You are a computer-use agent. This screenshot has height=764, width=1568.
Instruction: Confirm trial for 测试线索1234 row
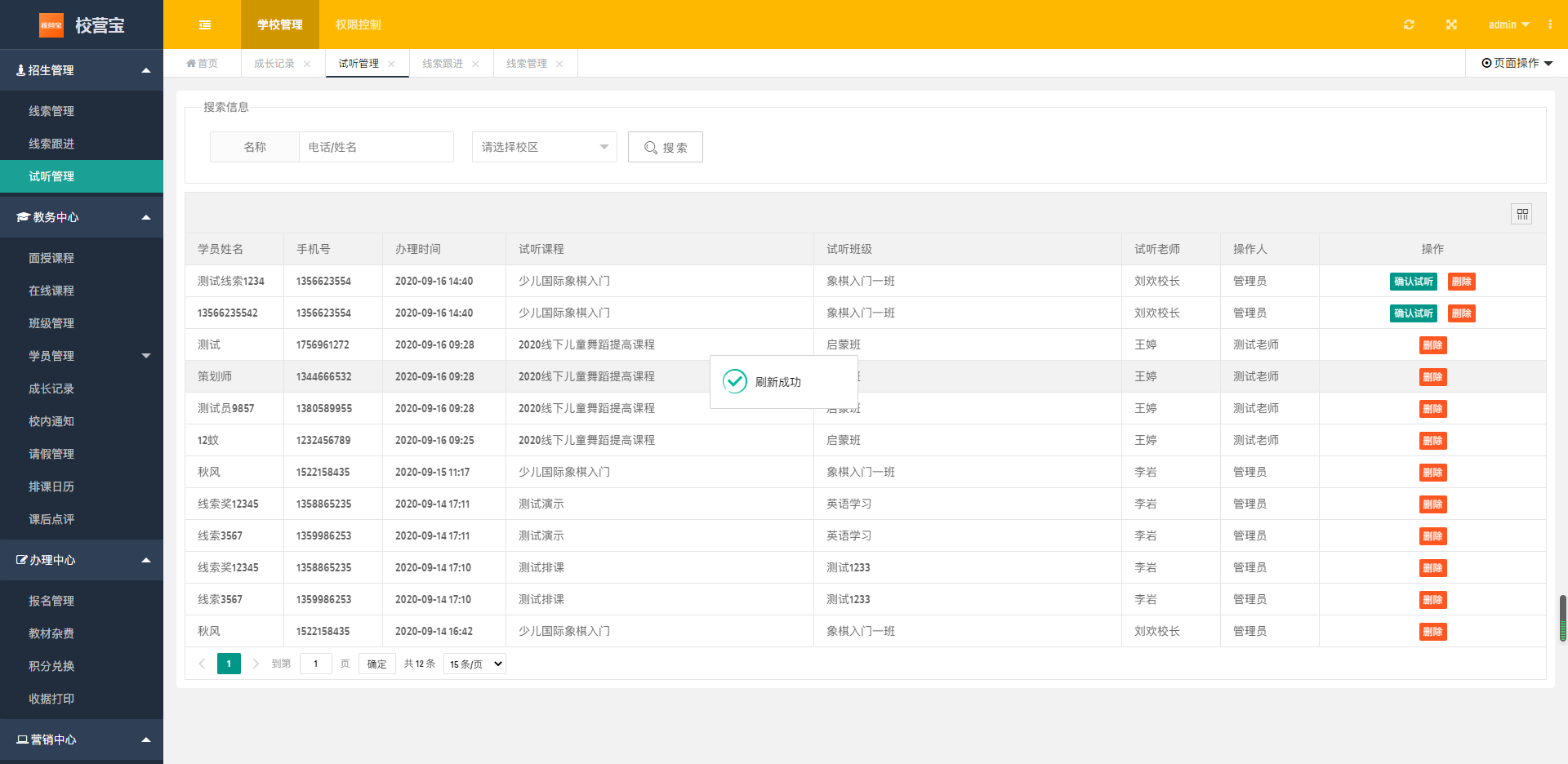pyautogui.click(x=1414, y=282)
